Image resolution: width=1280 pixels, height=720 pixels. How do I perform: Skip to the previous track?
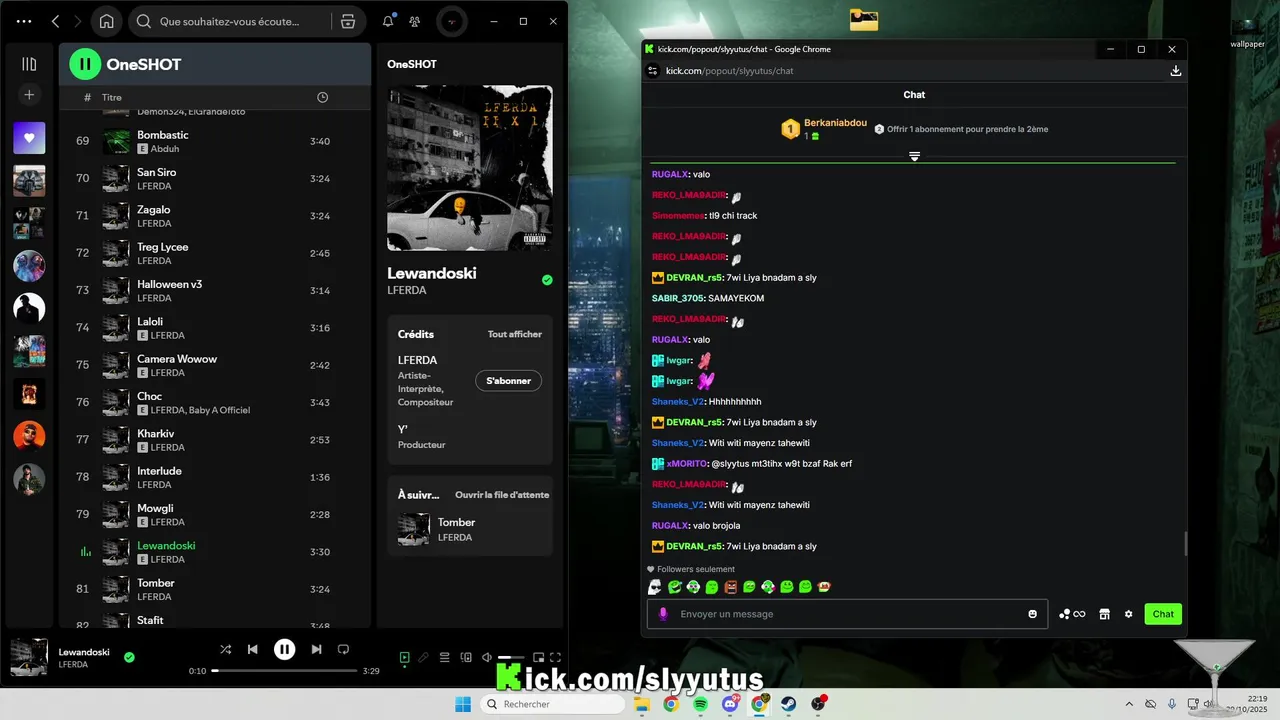click(x=253, y=649)
